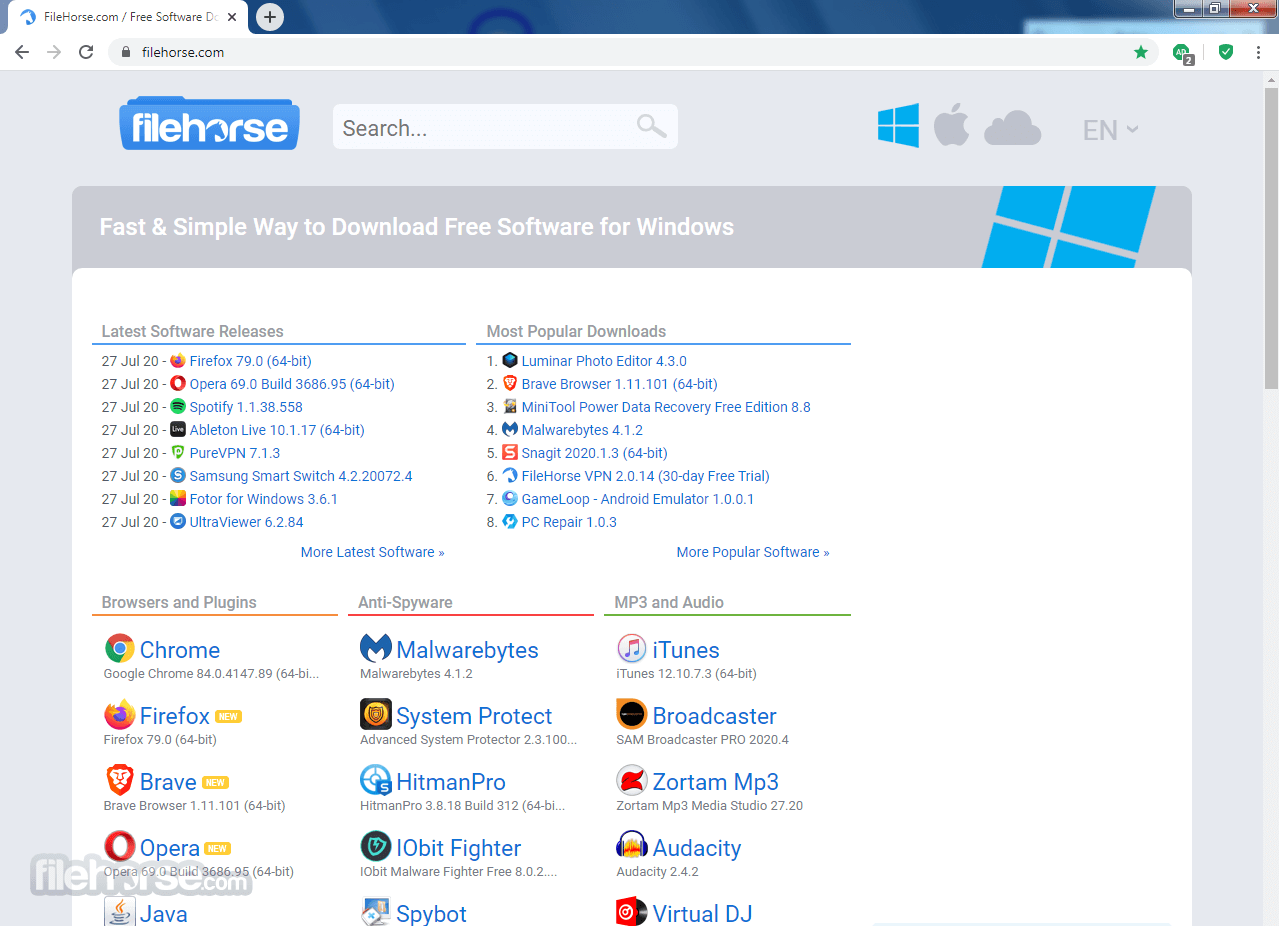Open Malwarebytes 4.1.2 in popular downloads

click(x=582, y=430)
